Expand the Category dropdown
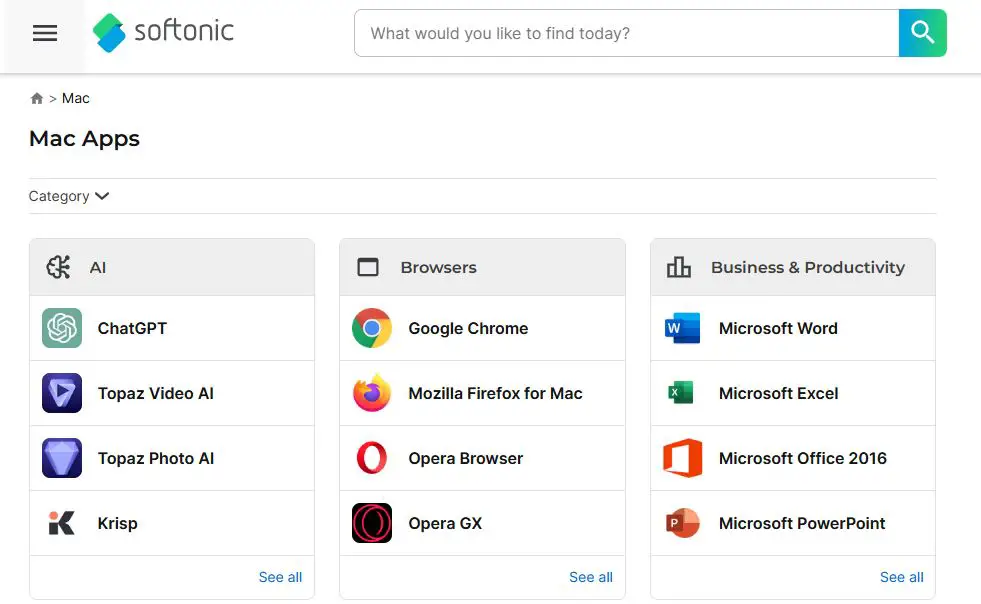981x604 pixels. (69, 196)
